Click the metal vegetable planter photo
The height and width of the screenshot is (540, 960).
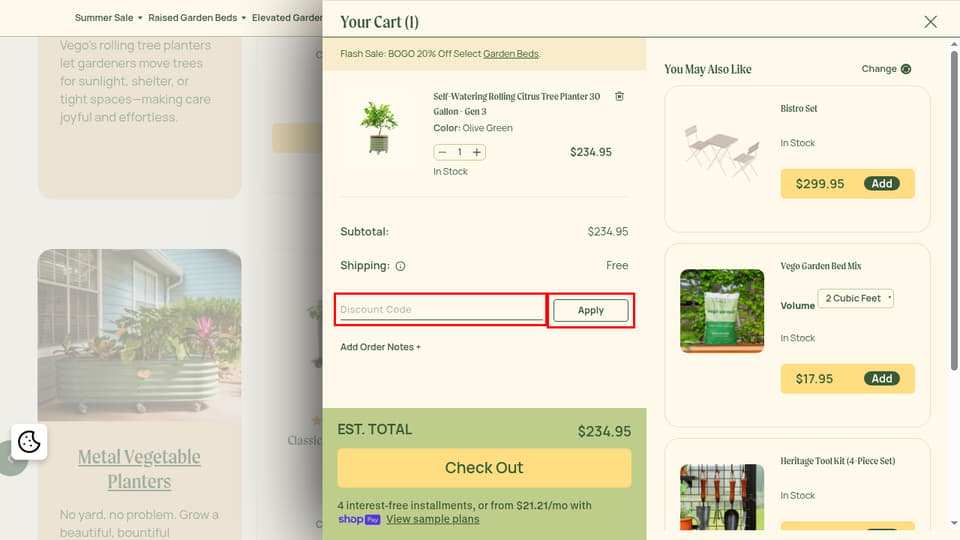[139, 335]
